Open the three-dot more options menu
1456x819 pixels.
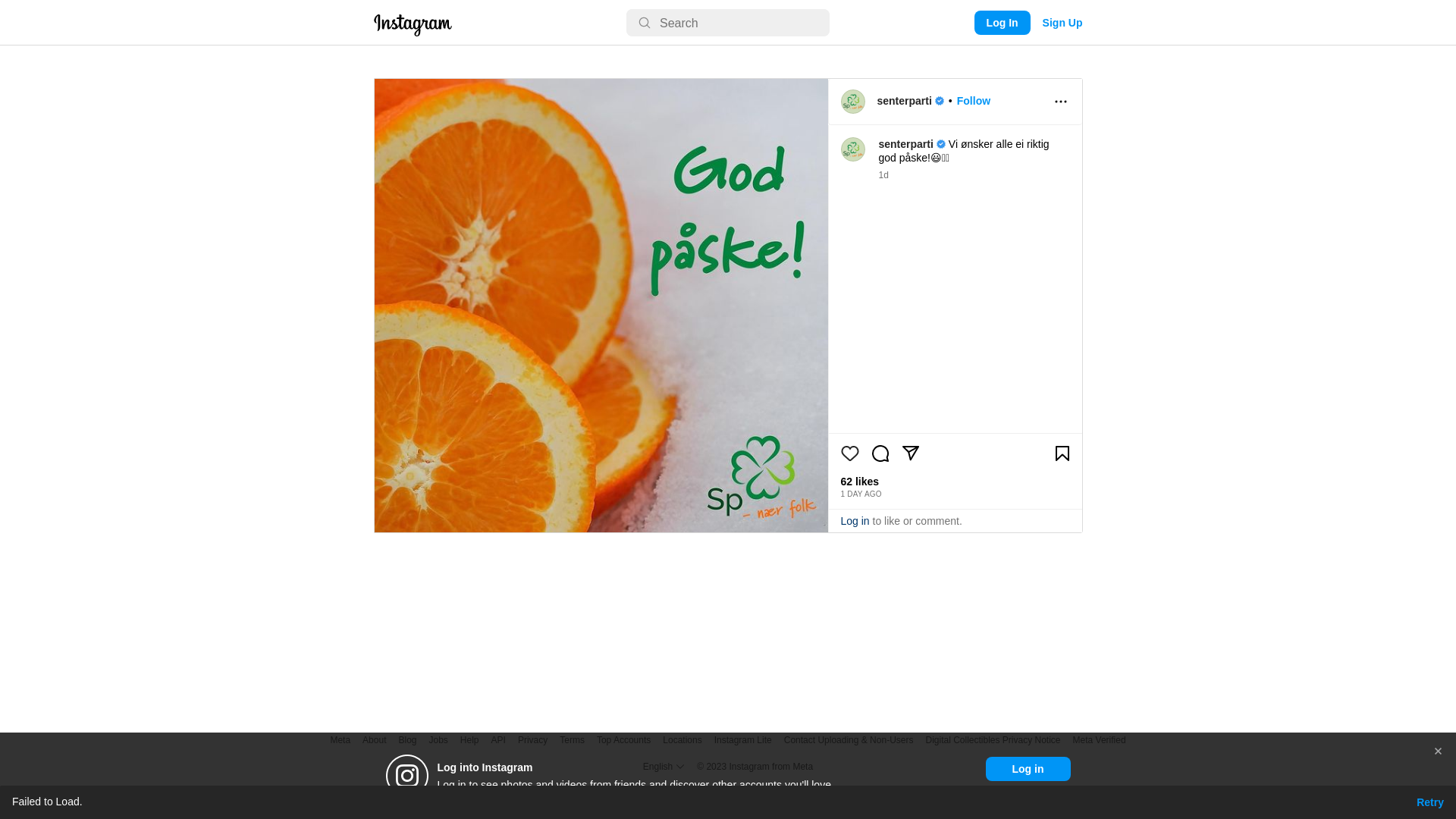(x=1060, y=102)
